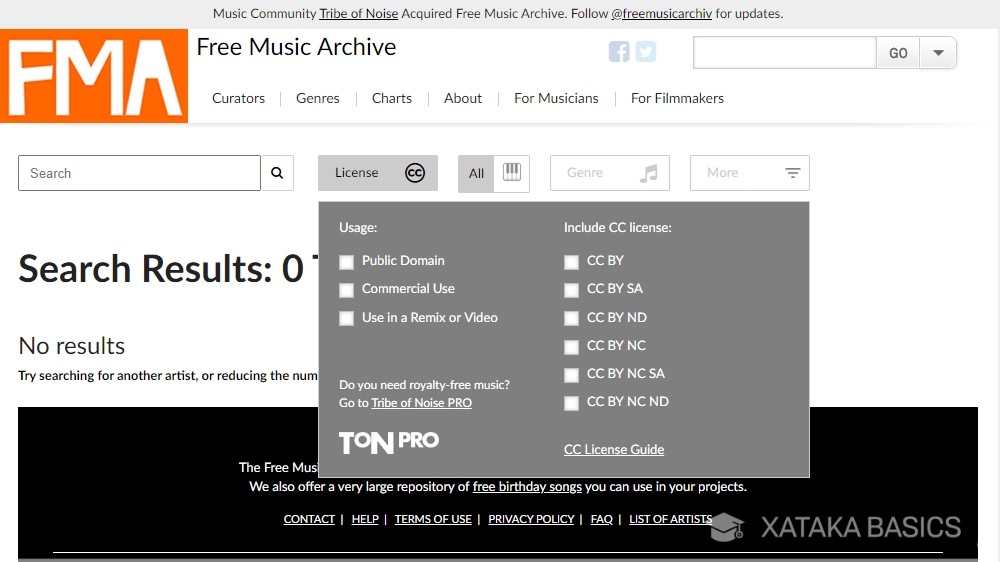Viewport: 1000px width, 562px height.
Task: Open the Tribe of Noise PRO link
Action: pyautogui.click(x=422, y=403)
